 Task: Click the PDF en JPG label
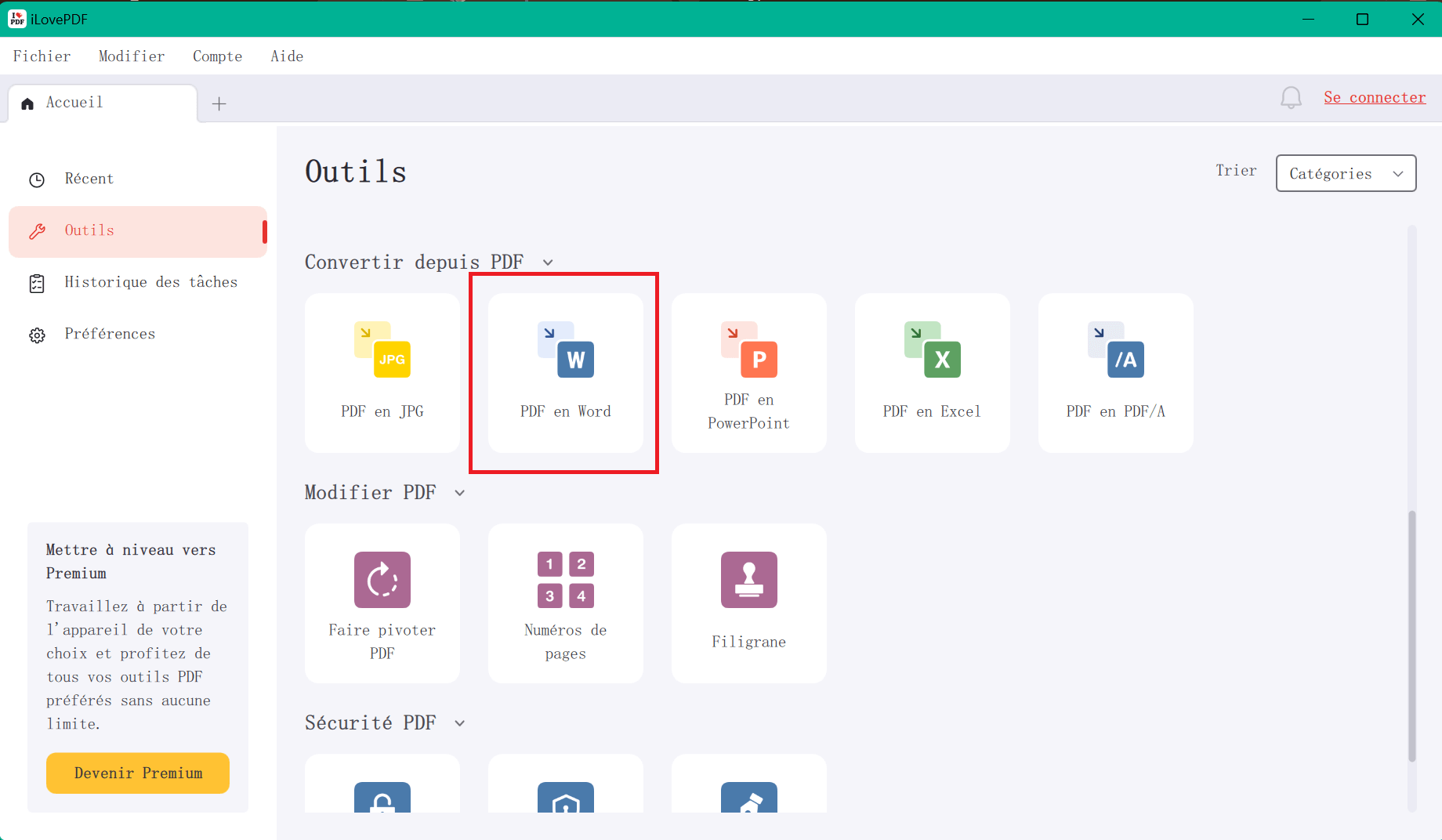tap(382, 411)
